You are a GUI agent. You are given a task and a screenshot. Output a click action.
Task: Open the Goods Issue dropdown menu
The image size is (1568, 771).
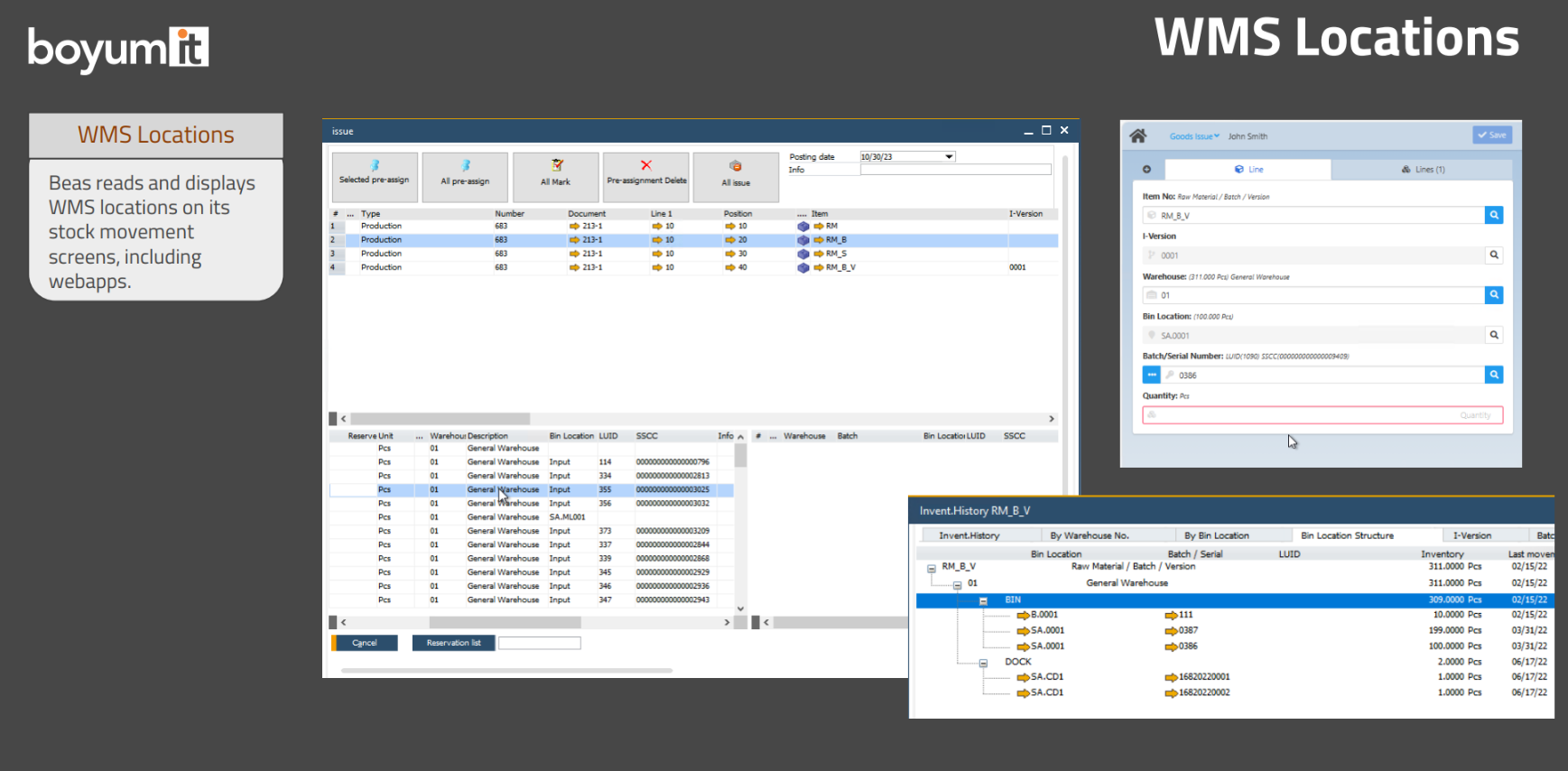point(1194,136)
